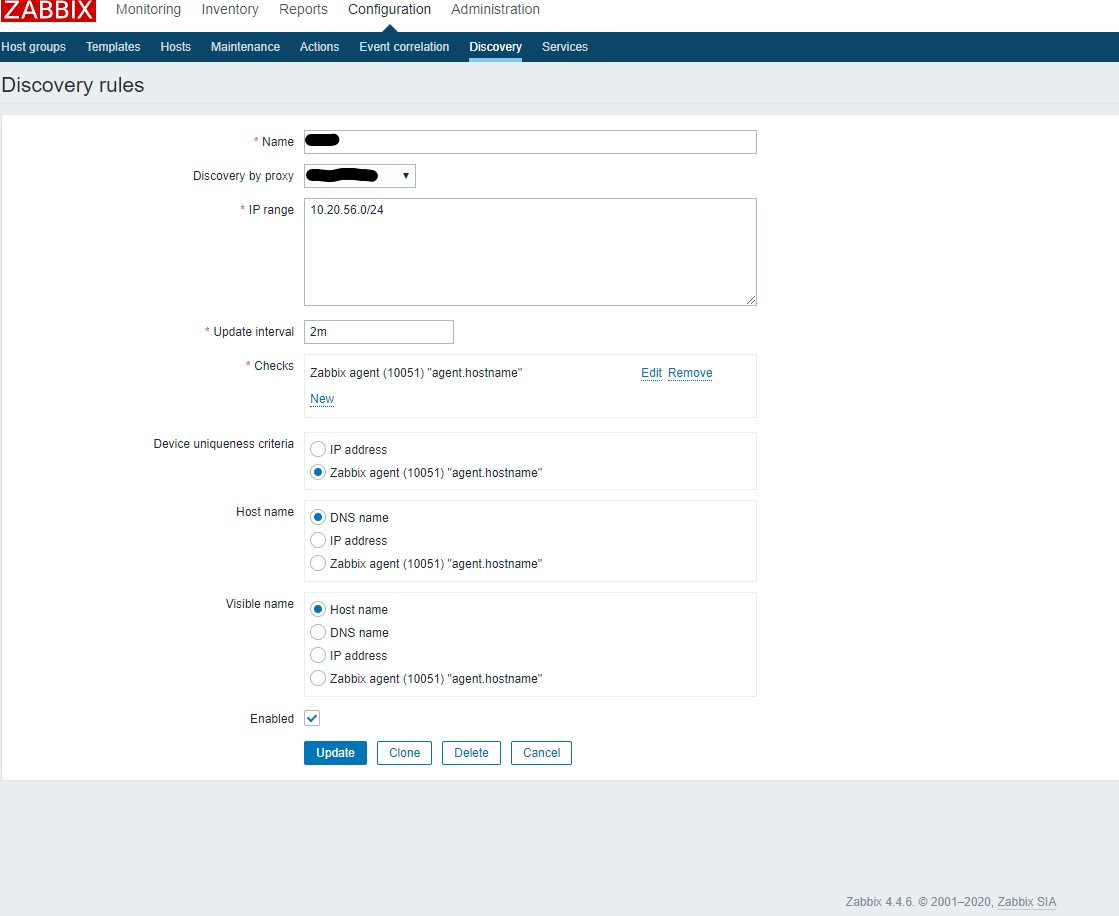Select IP address for Host name

[x=318, y=540]
